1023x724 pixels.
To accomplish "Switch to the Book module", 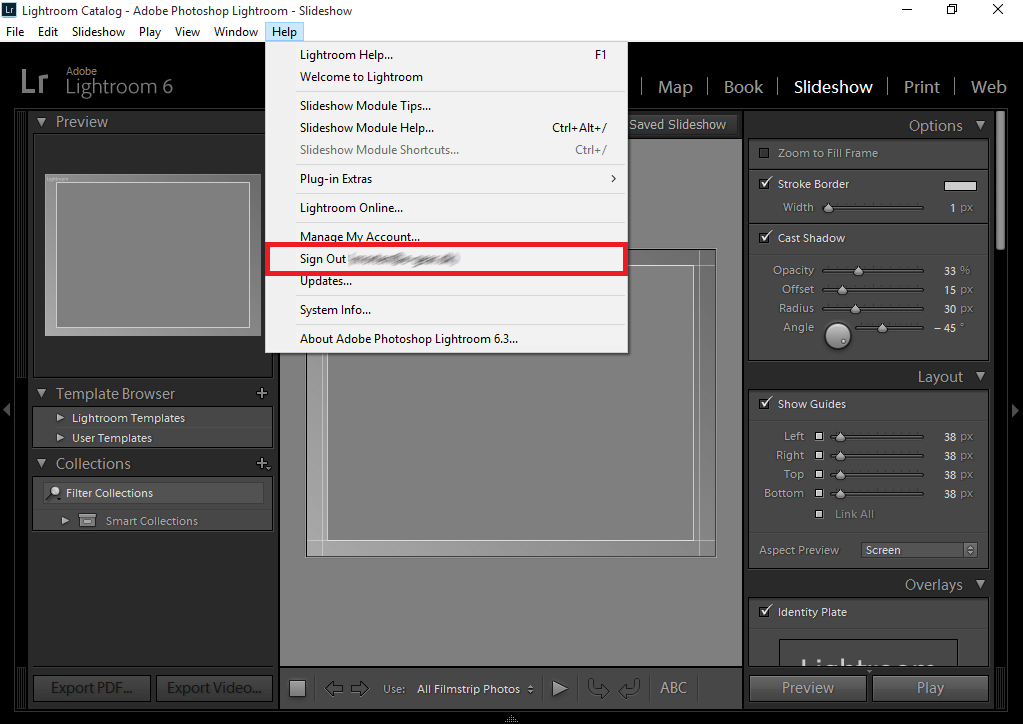I will coord(743,87).
